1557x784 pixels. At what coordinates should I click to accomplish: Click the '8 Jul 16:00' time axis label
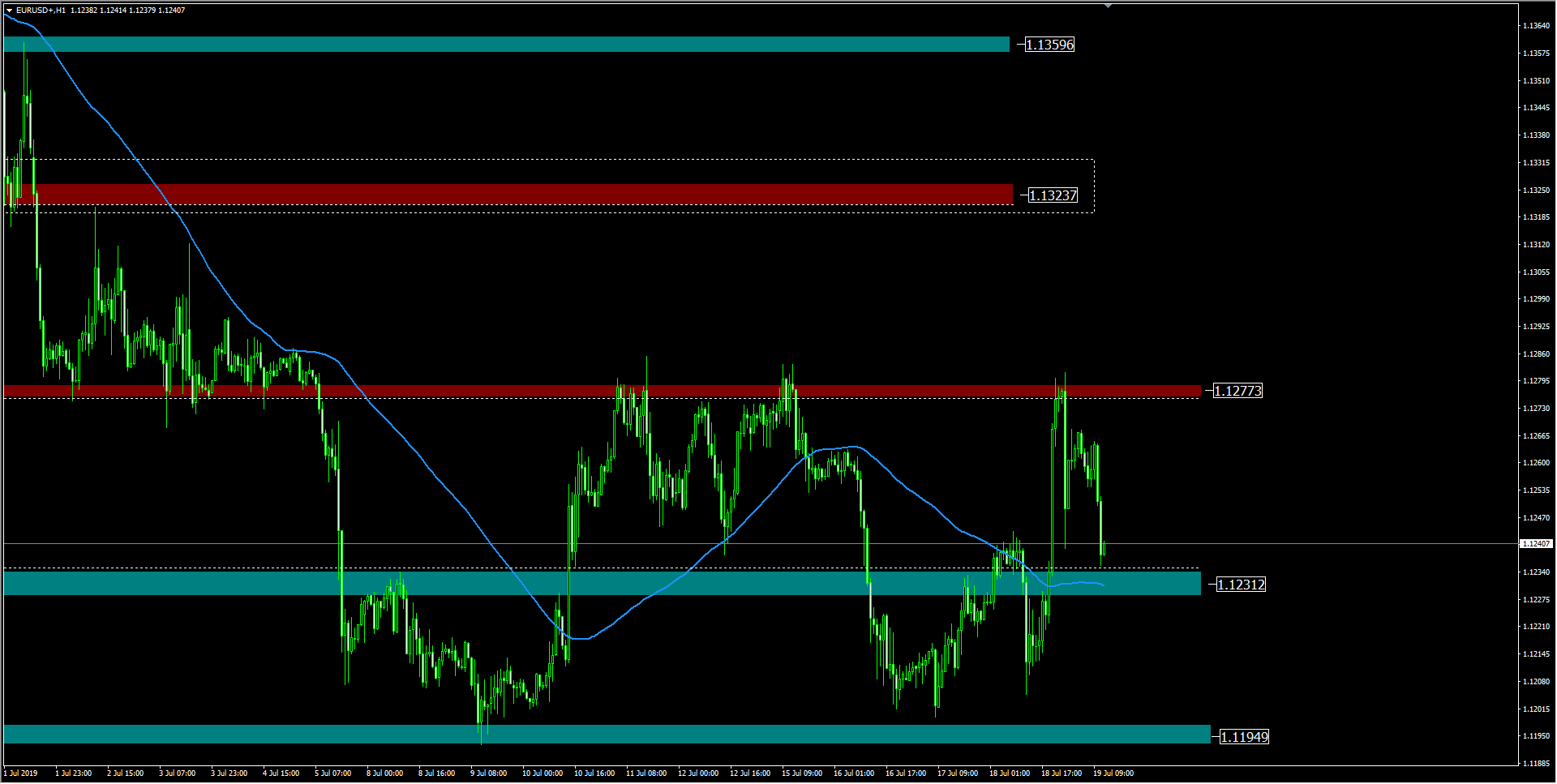(437, 773)
